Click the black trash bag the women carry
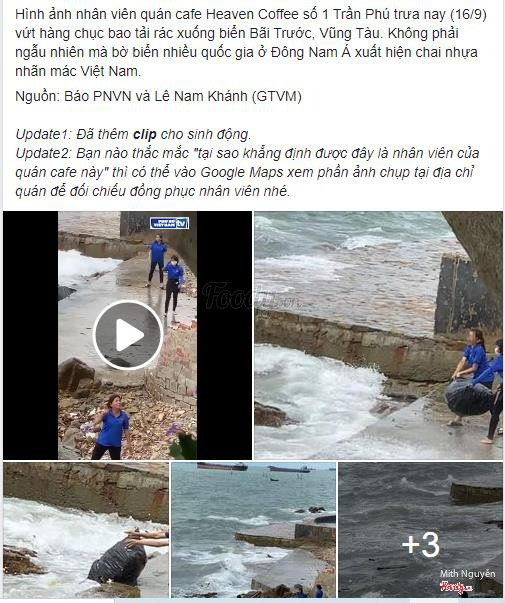The height and width of the screenshot is (603, 505). 468,397
